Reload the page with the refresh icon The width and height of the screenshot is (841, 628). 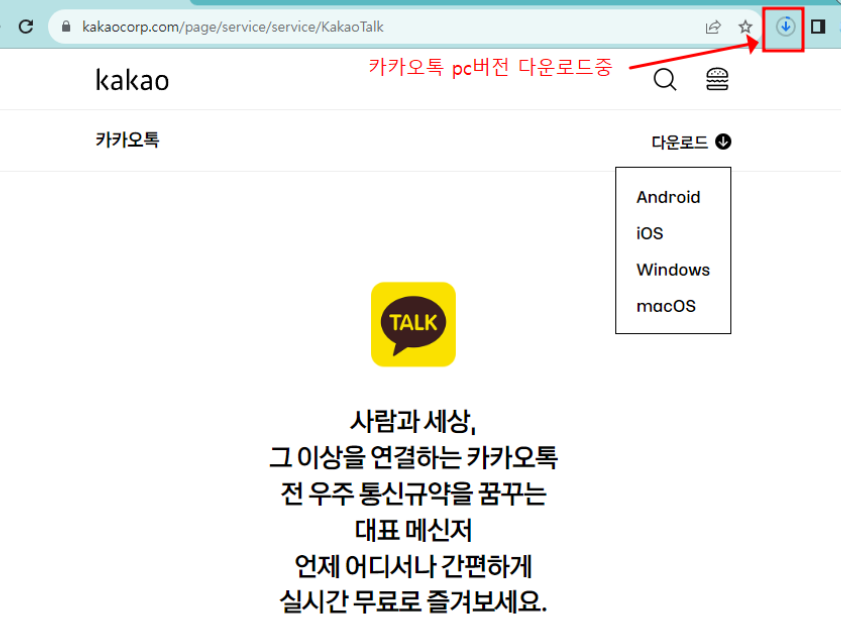point(26,26)
